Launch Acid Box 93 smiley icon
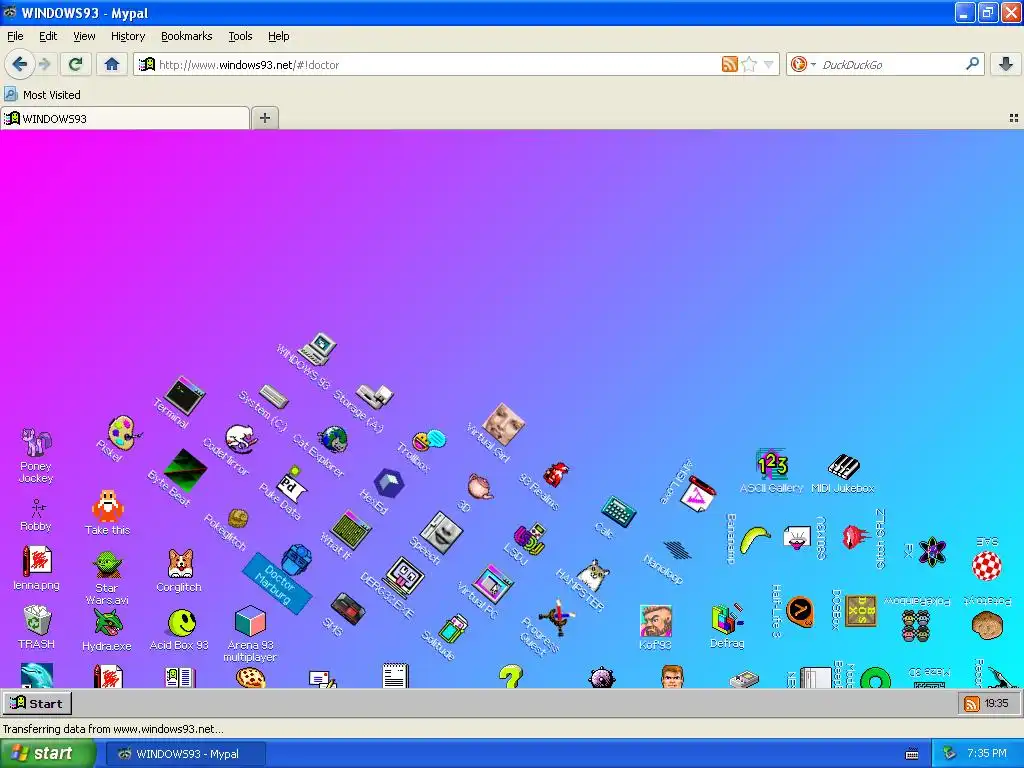1024x768 pixels. coord(180,630)
